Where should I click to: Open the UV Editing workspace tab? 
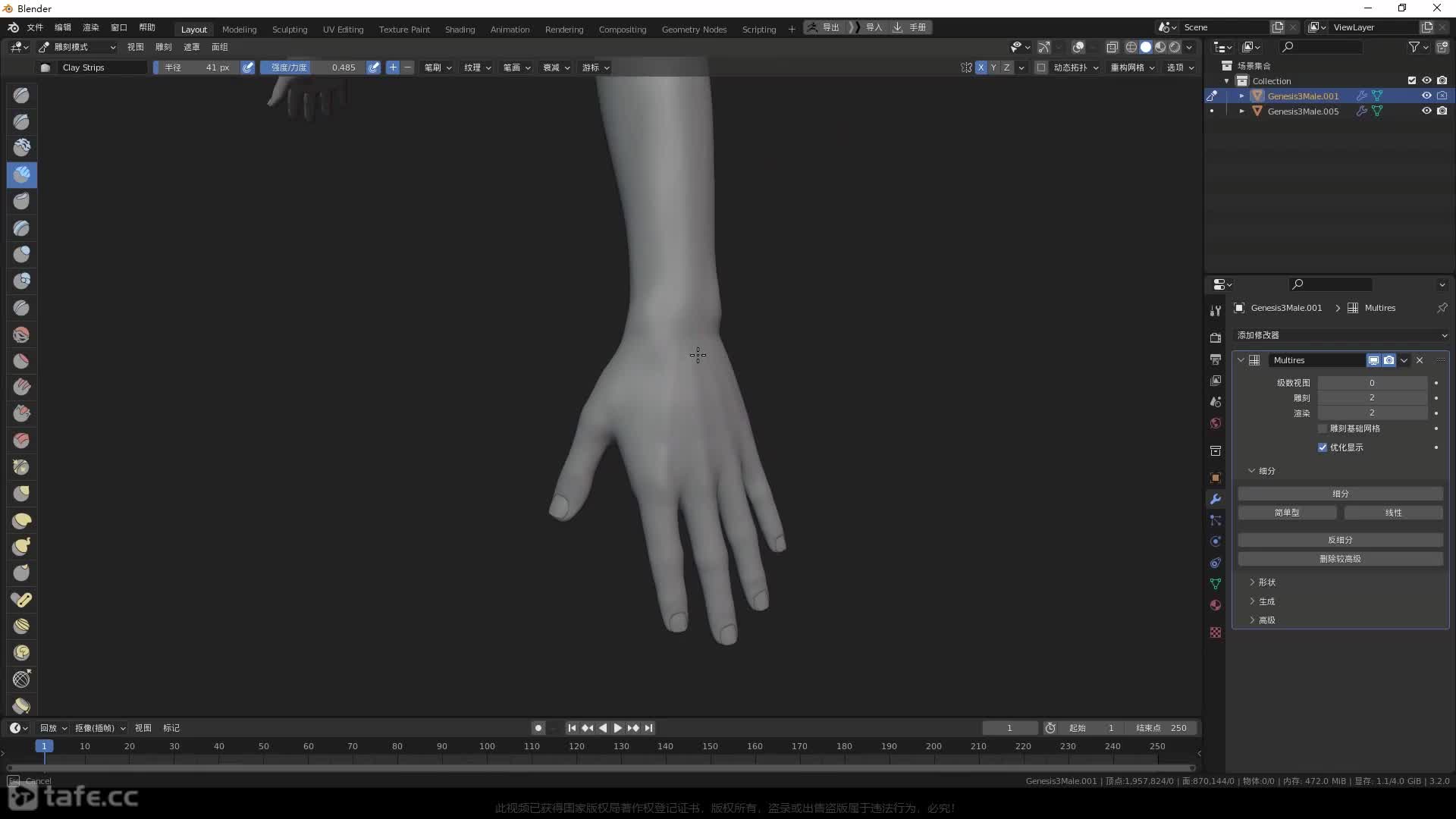click(343, 29)
